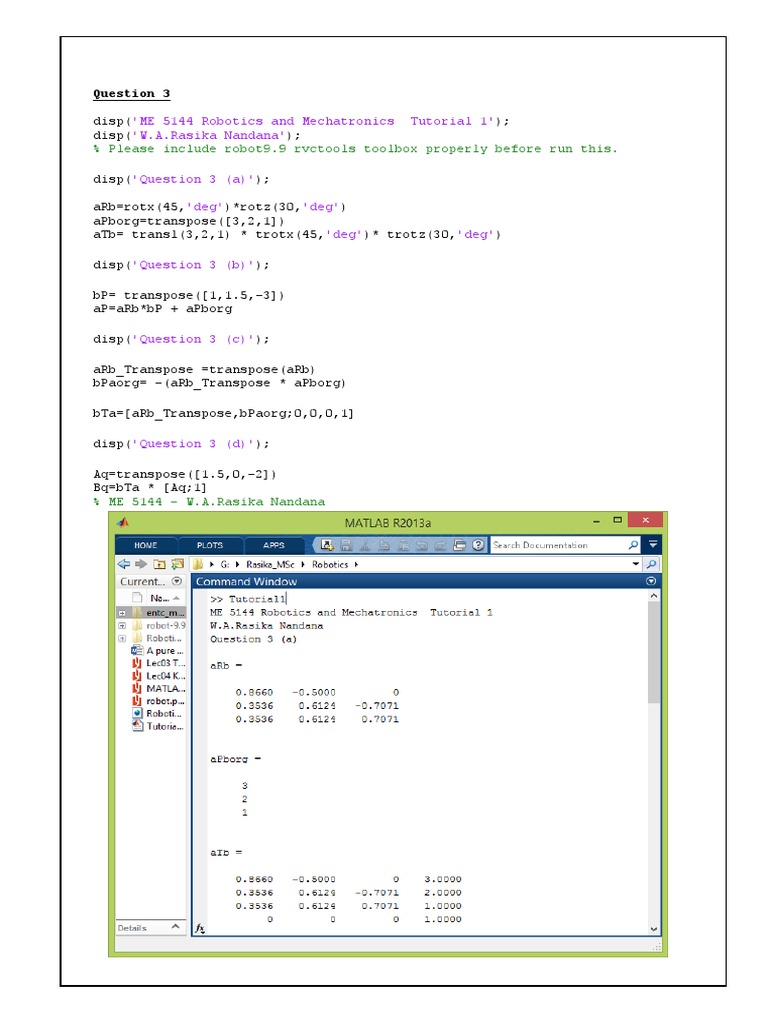Switch to the PLOTS tab
Viewport: 768px width, 1024px height.
click(x=210, y=545)
